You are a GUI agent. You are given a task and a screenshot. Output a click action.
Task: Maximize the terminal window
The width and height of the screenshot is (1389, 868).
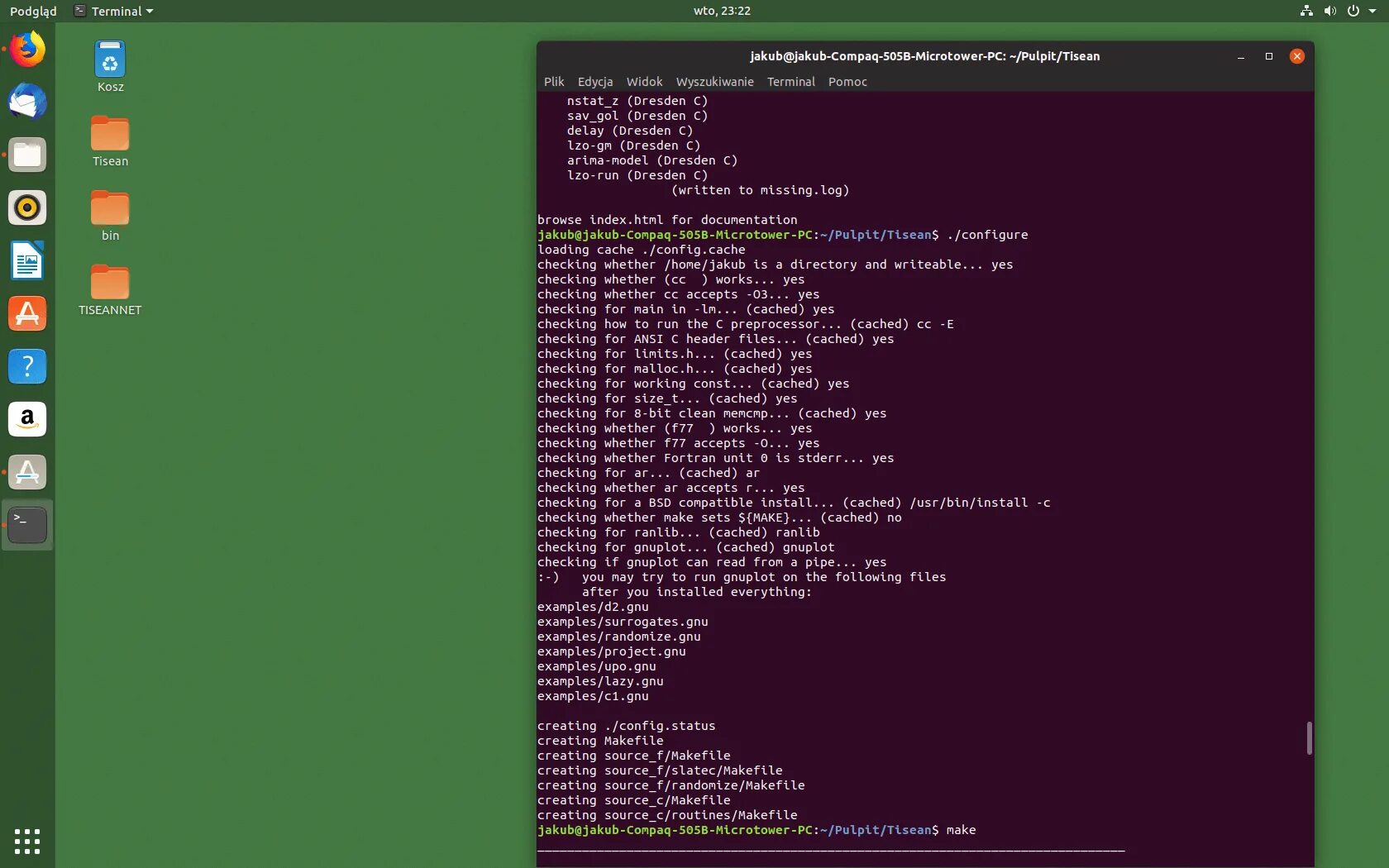tap(1269, 56)
